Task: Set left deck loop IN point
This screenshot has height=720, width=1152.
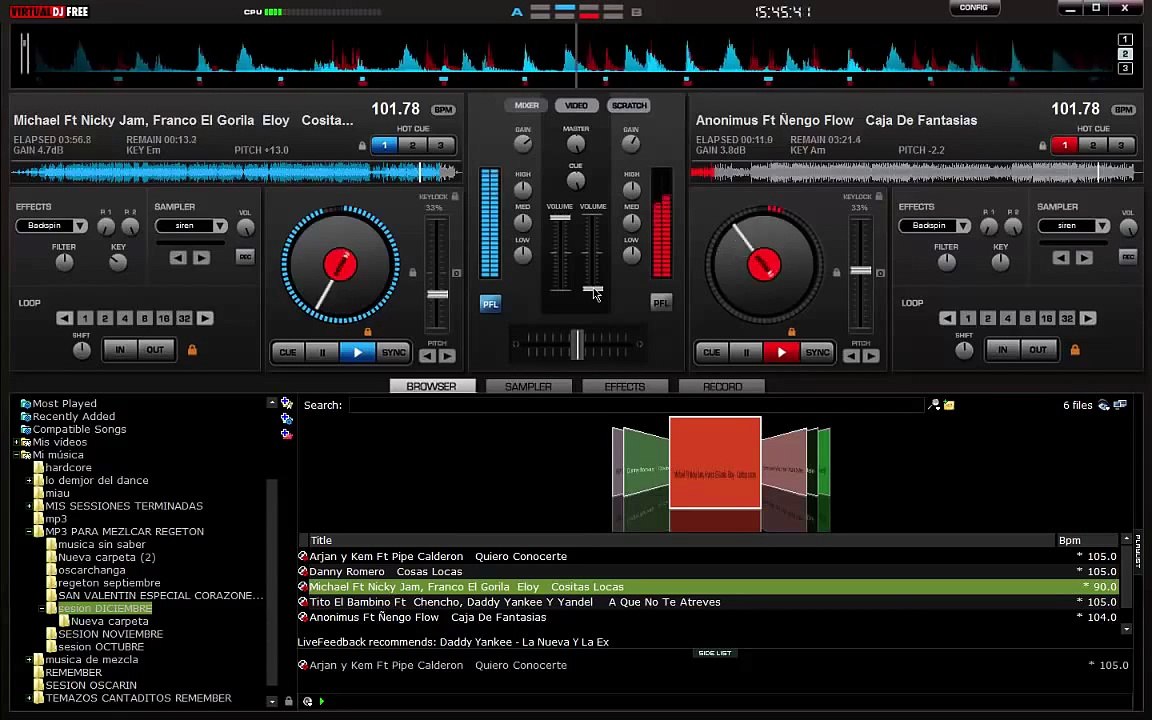Action: [120, 350]
